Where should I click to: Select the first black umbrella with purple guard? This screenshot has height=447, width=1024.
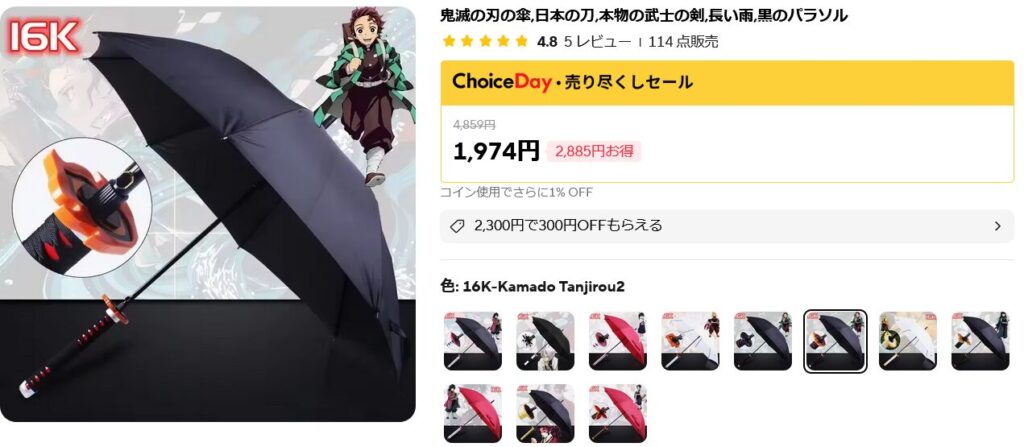click(473, 341)
